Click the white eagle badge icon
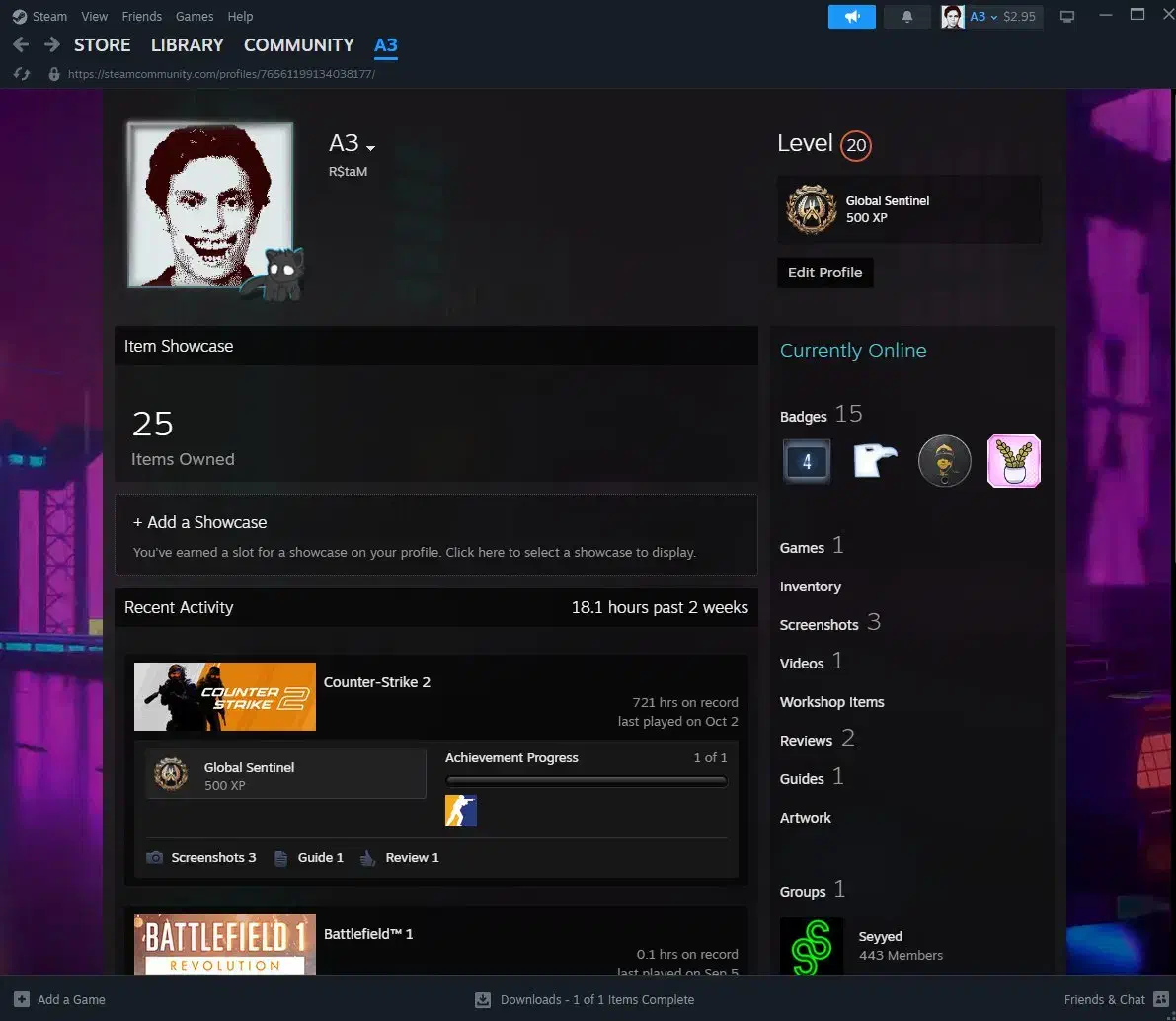Screen dimensions: 1176x1021 pyautogui.click(x=875, y=461)
